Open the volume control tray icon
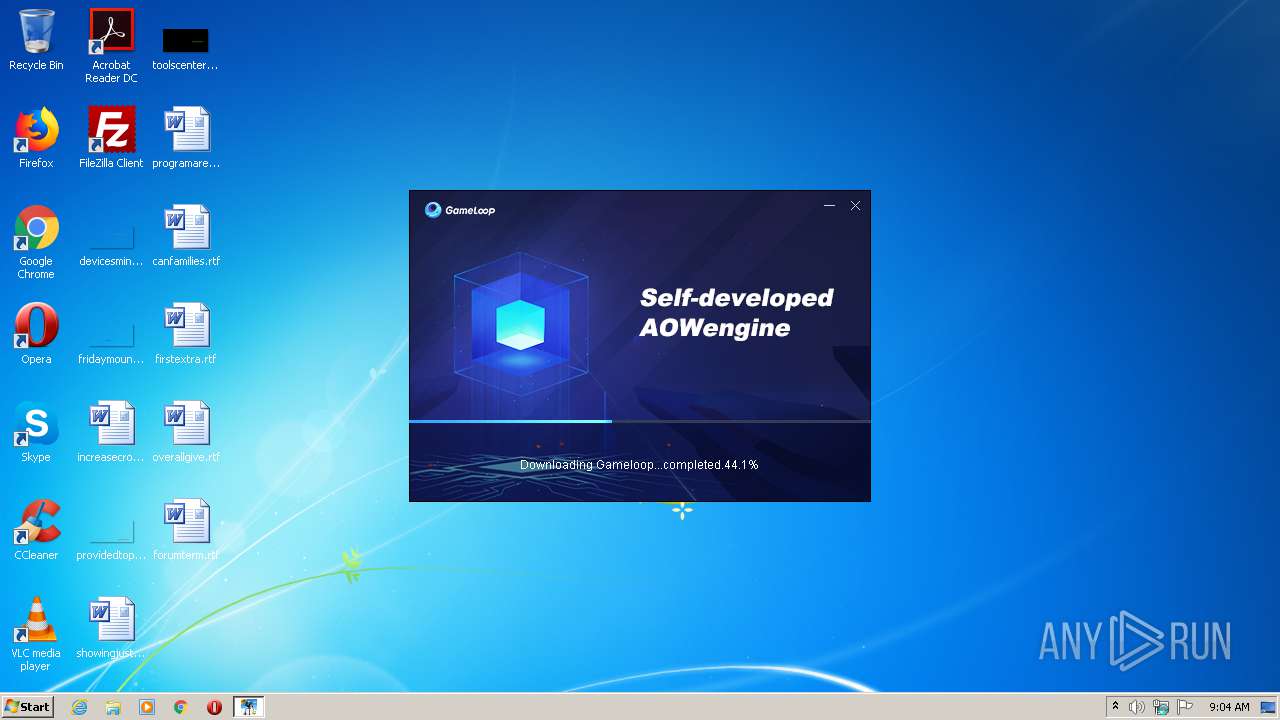The image size is (1280, 720). 1137,707
